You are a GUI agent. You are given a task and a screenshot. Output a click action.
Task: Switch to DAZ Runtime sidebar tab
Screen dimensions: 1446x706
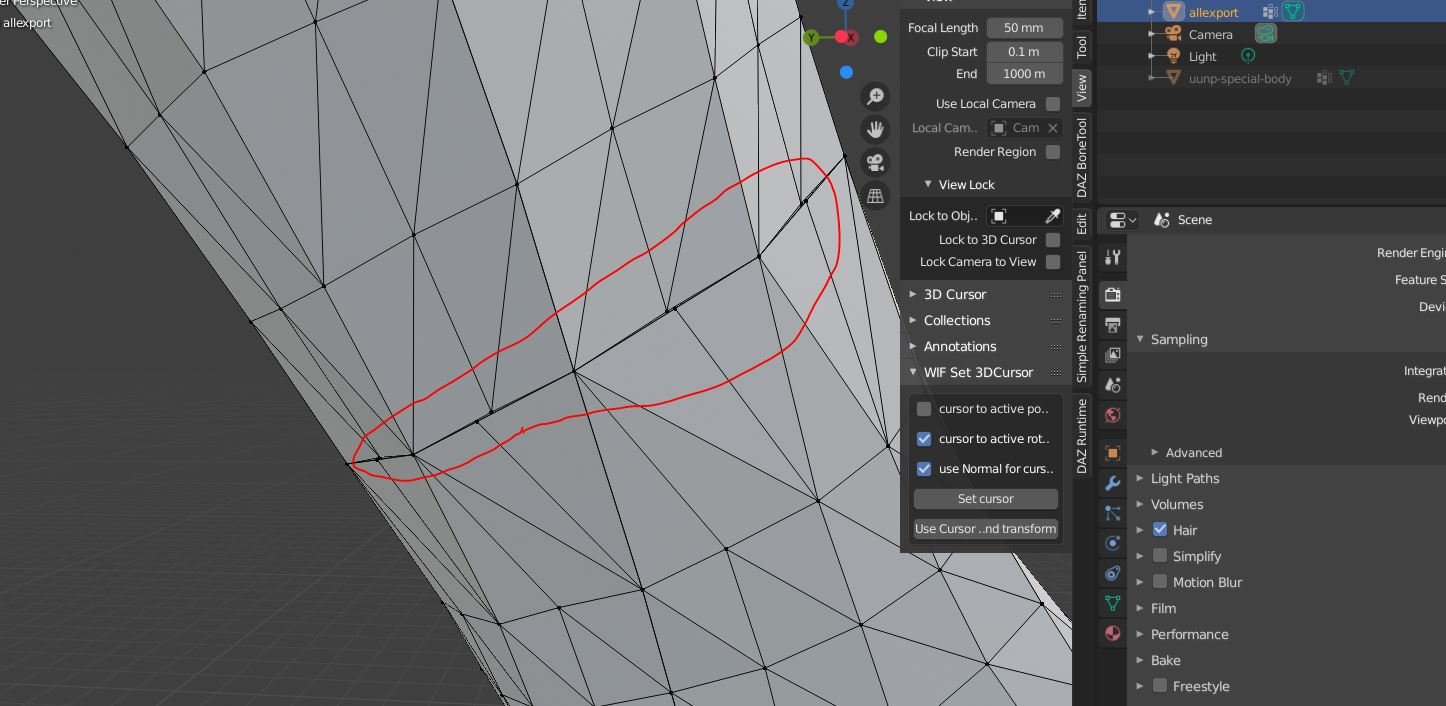[1081, 435]
